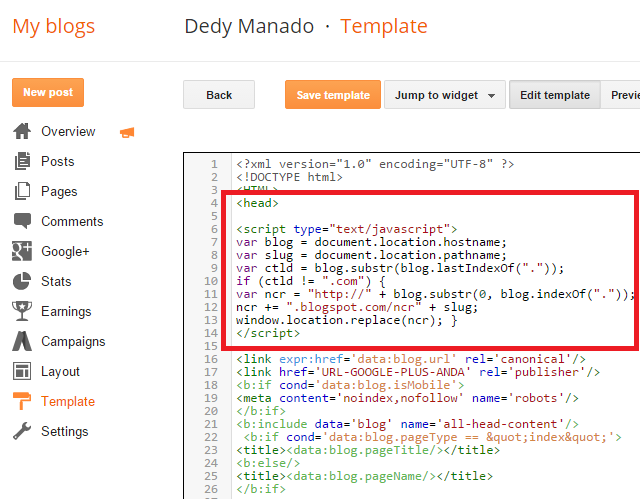
Task: Click the closing </script> tag
Action: point(268,333)
